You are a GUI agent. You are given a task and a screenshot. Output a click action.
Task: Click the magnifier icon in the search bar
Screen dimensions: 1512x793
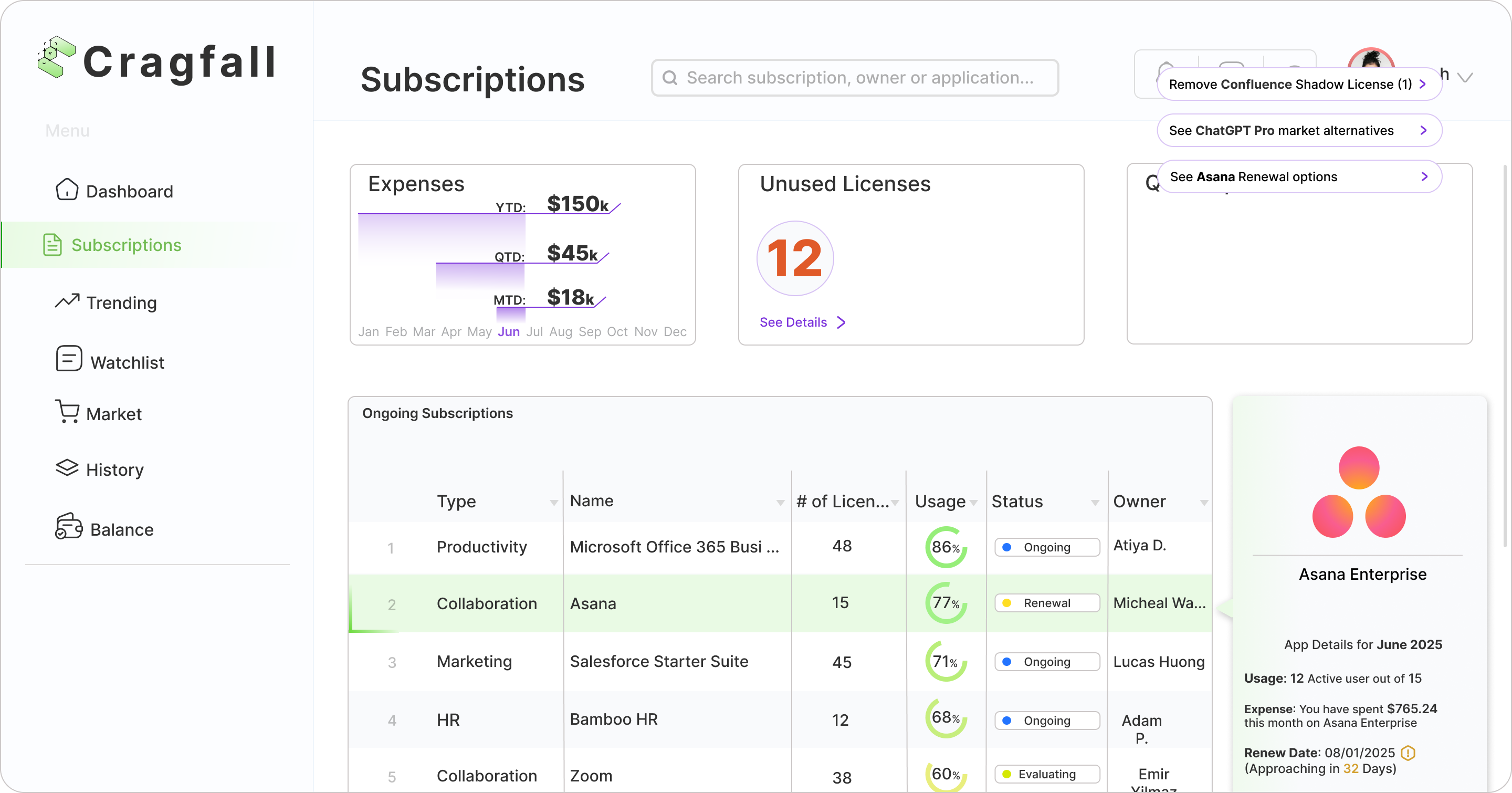coord(671,77)
